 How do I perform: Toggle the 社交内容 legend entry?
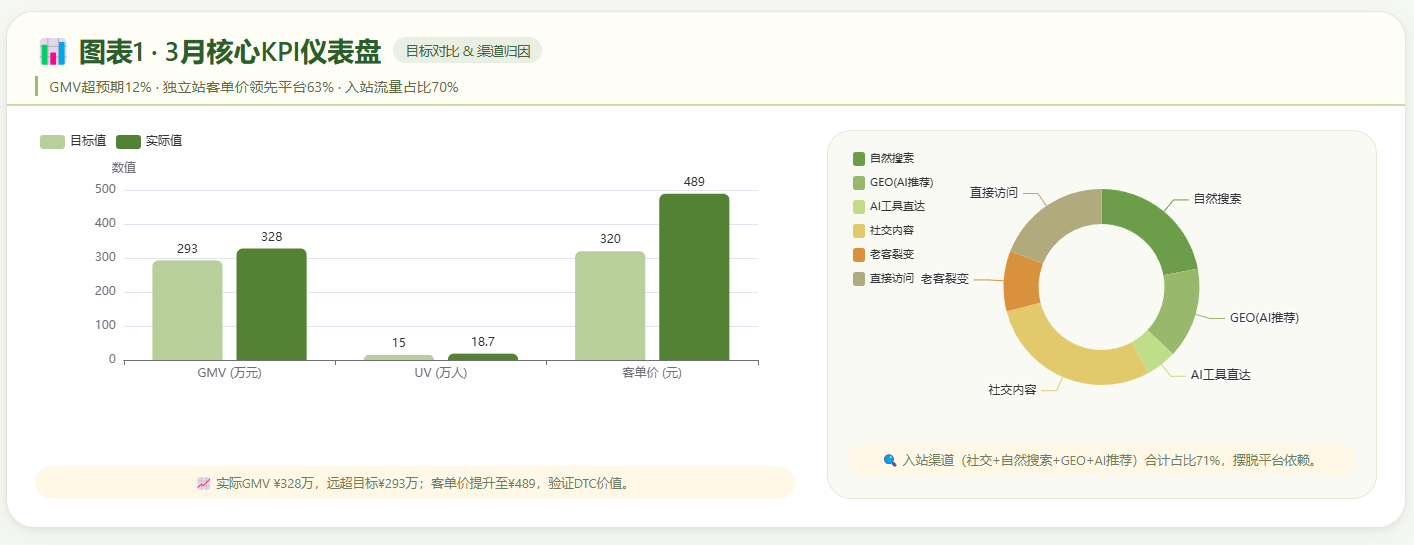(x=883, y=230)
